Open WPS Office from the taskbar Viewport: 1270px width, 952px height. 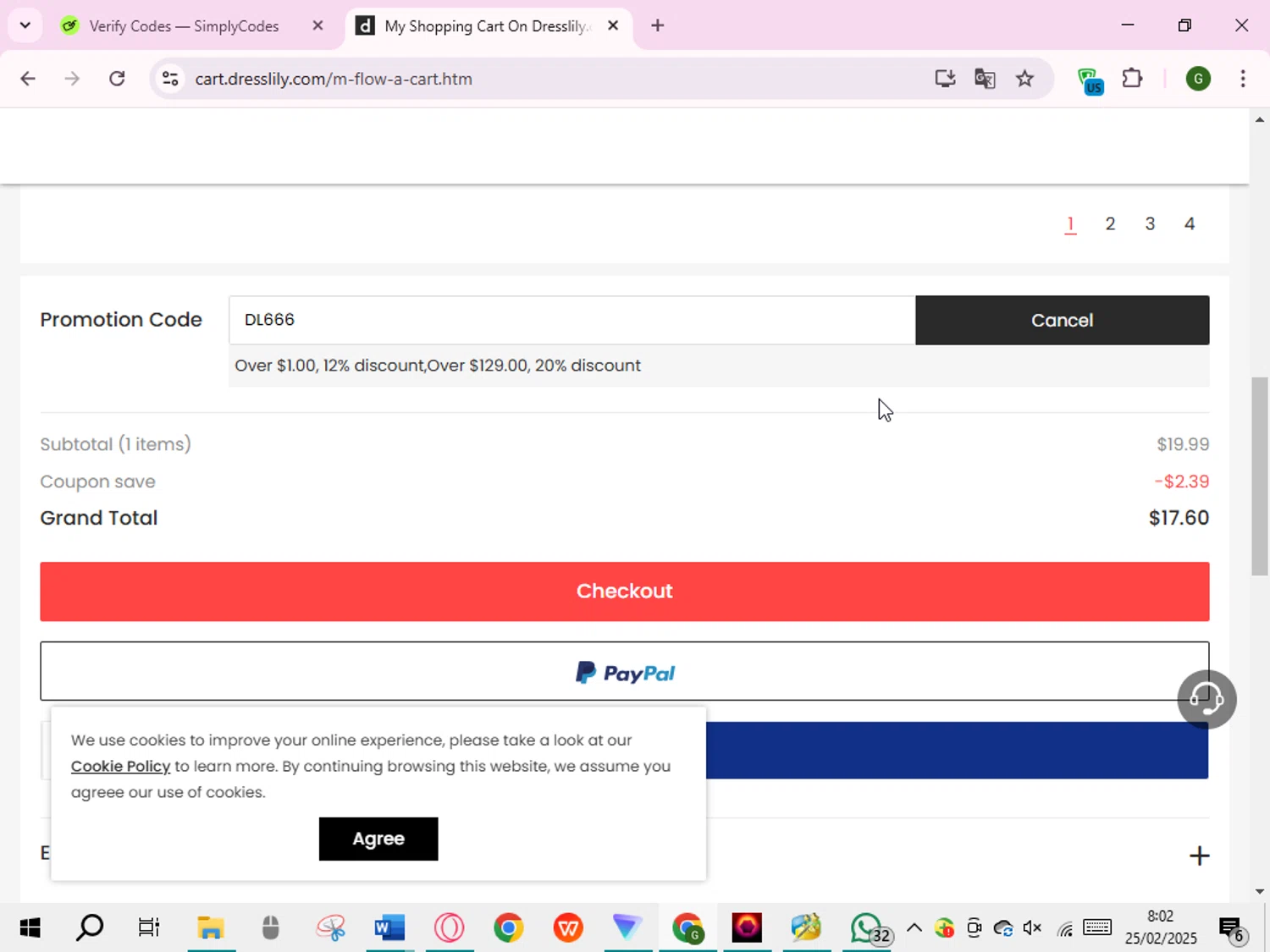pos(568,928)
